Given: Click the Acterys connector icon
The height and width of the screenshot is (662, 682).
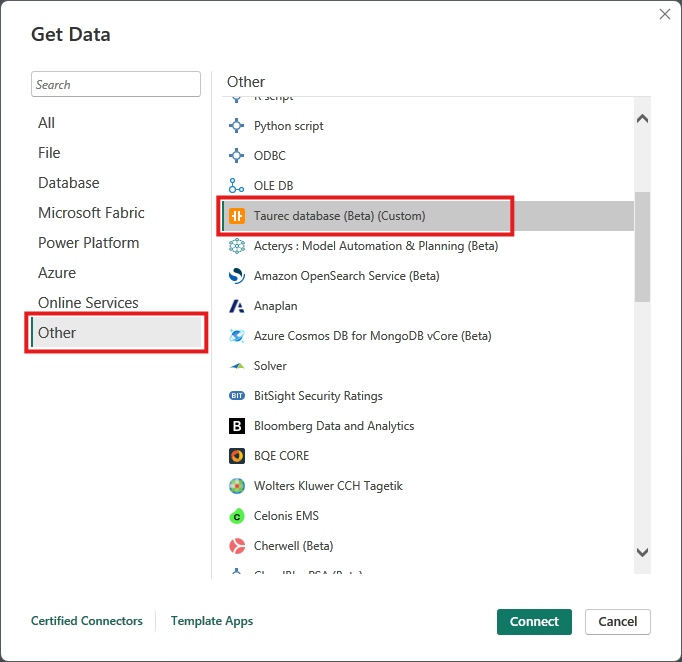Looking at the screenshot, I should click(x=237, y=246).
